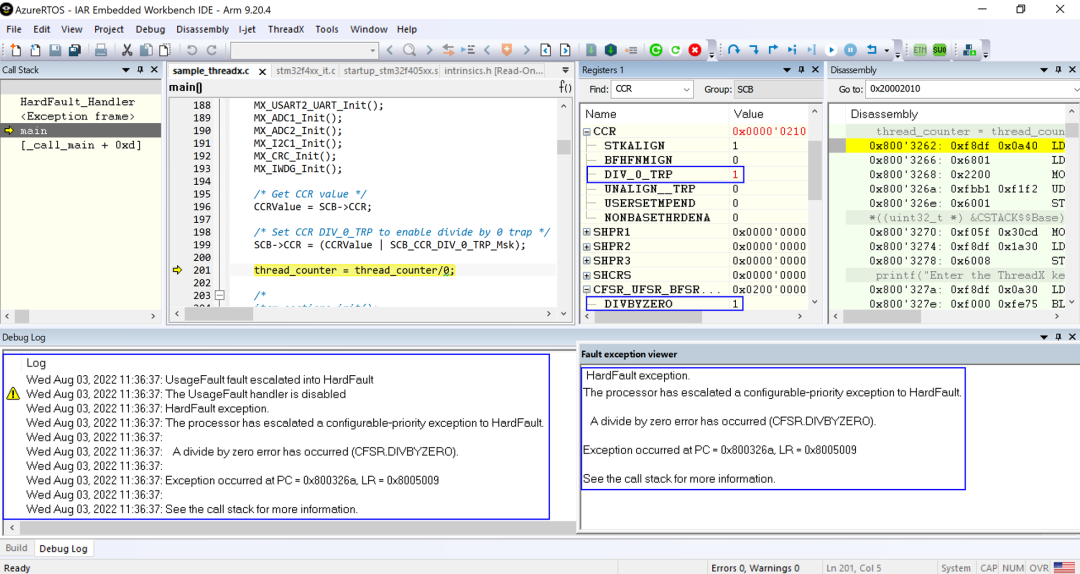Open the Disassembly menu
This screenshot has width=1080, height=574.
tap(202, 30)
